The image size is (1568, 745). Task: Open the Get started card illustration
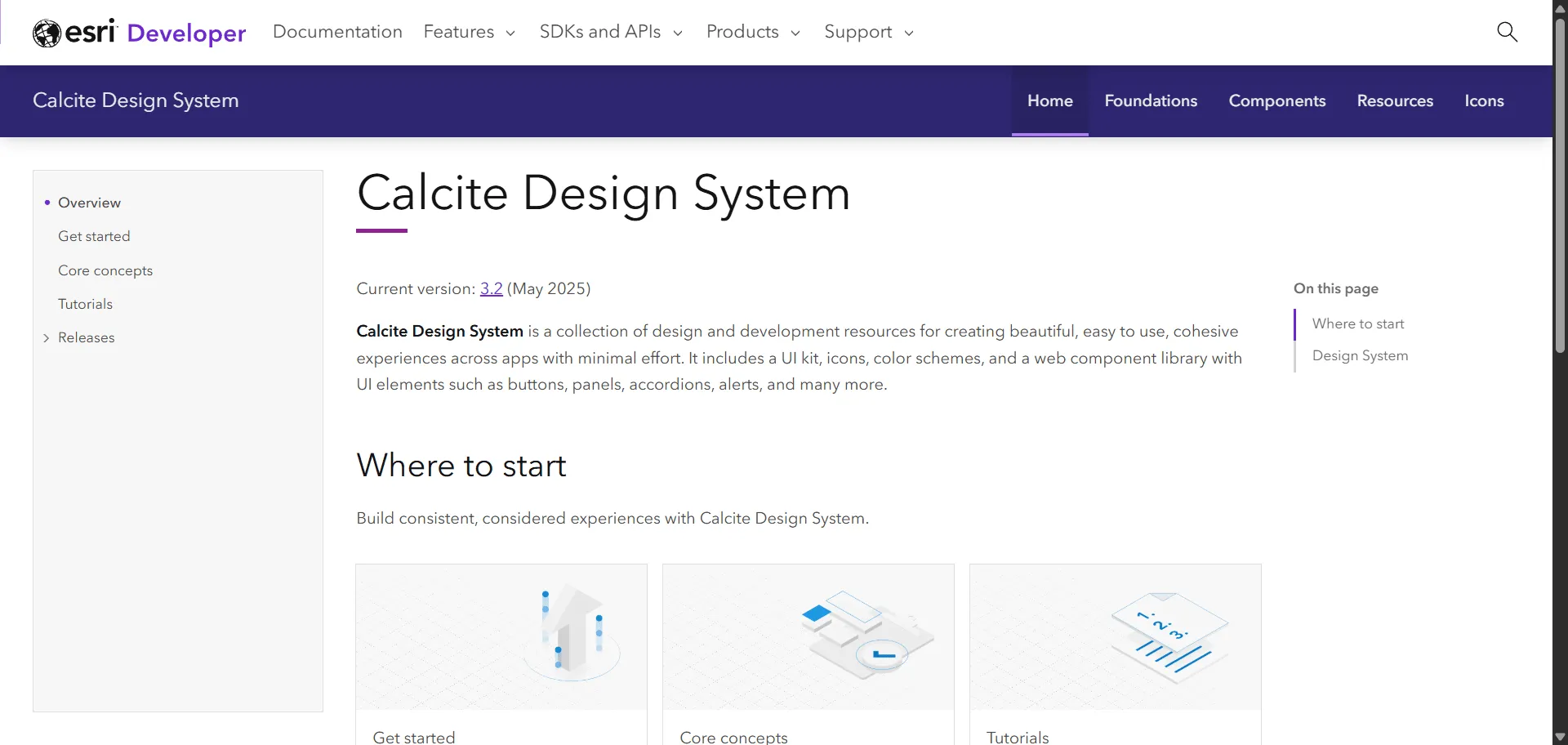coord(501,637)
